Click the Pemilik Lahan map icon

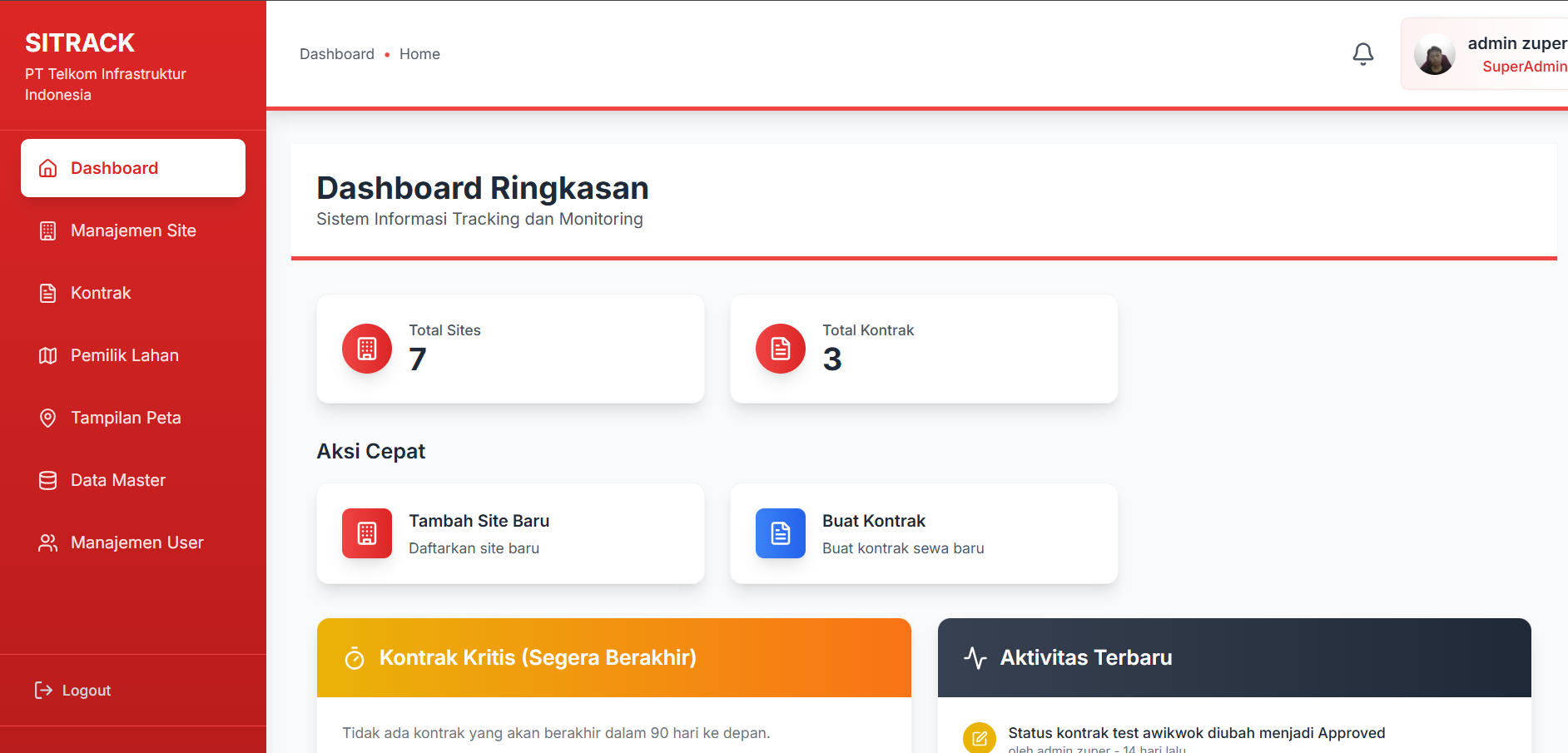click(x=48, y=355)
